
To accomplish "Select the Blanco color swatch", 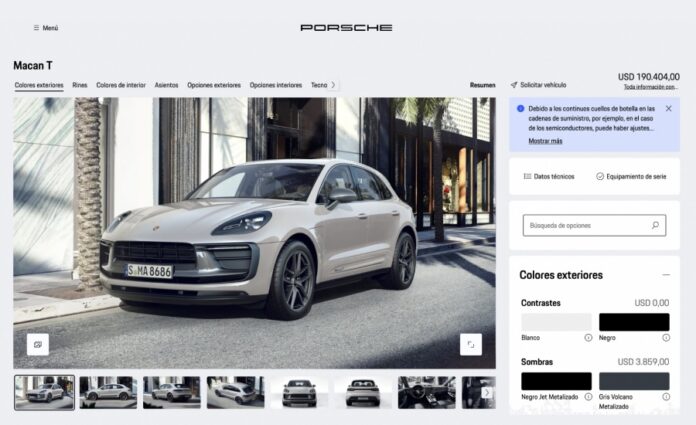I will click(556, 322).
